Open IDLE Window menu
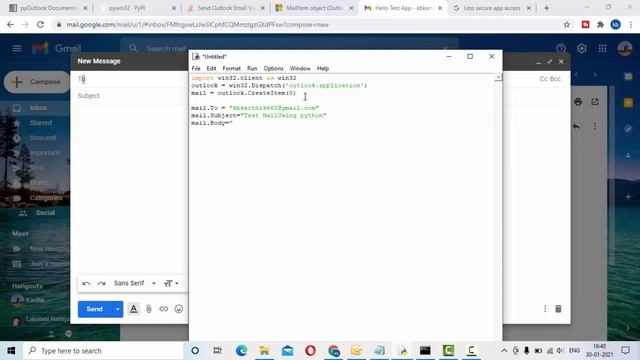 300,68
